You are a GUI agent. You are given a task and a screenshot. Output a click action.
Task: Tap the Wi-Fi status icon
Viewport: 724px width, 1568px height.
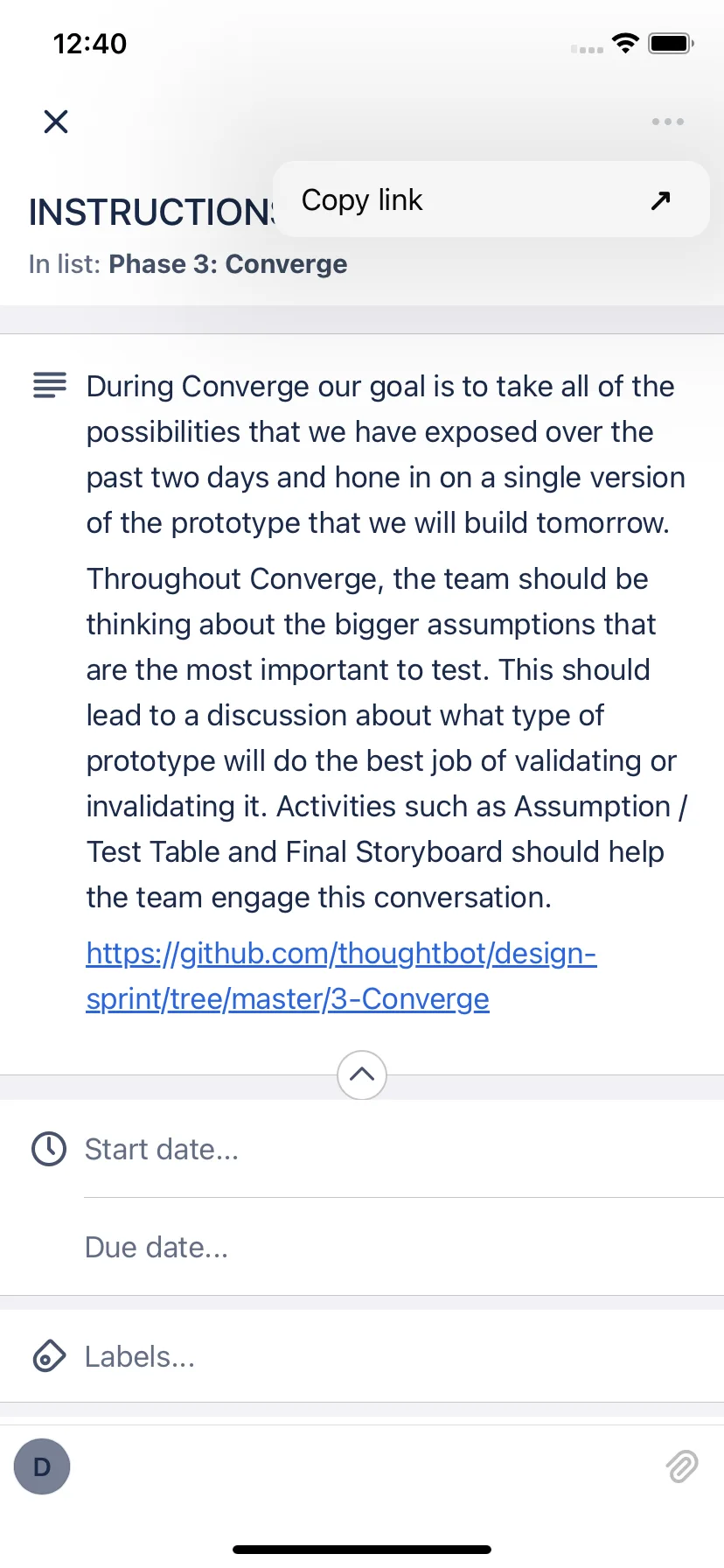coord(625,43)
